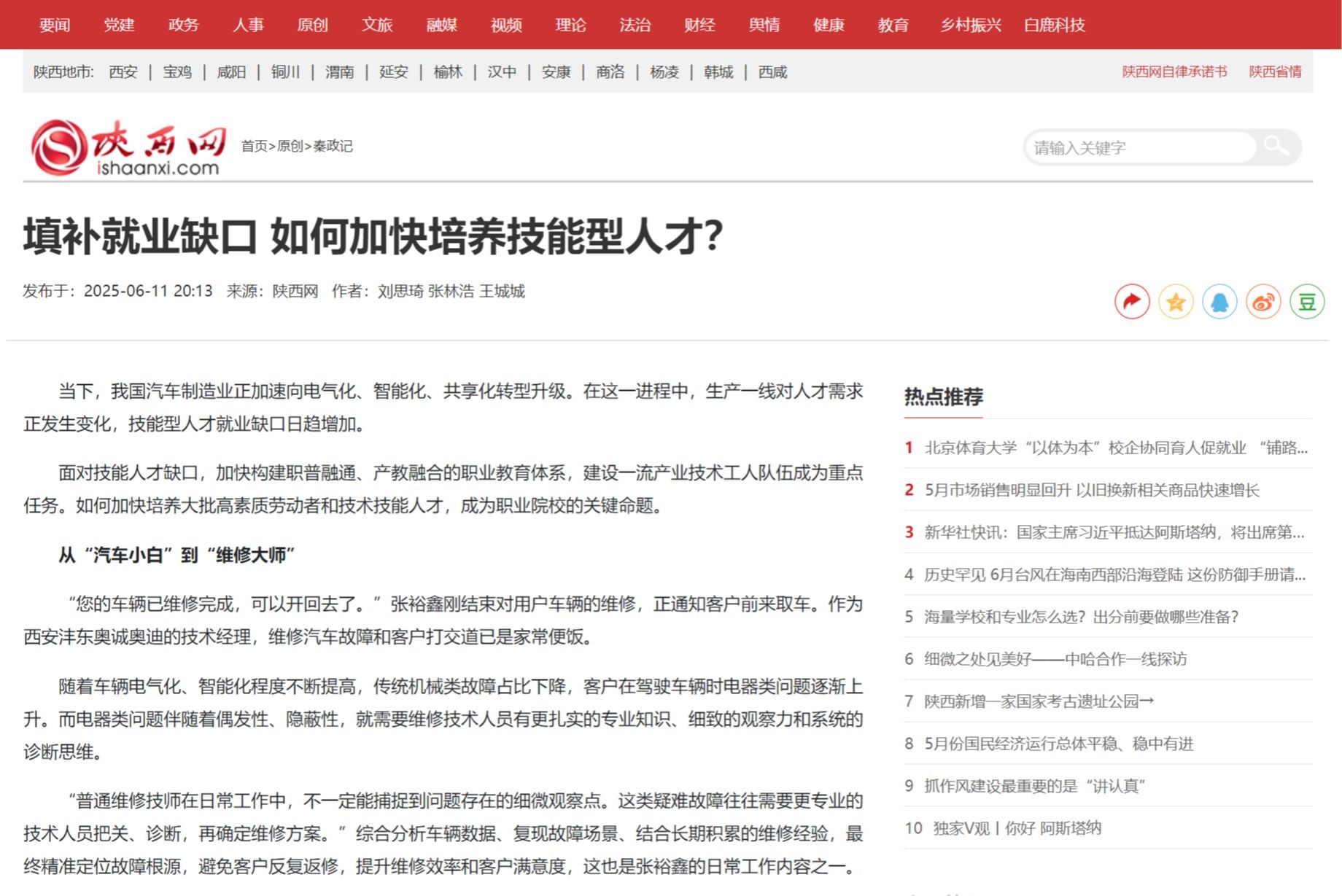The image size is (1342, 896).
Task: Share to Douban using green 豆 icon
Action: point(1307,302)
